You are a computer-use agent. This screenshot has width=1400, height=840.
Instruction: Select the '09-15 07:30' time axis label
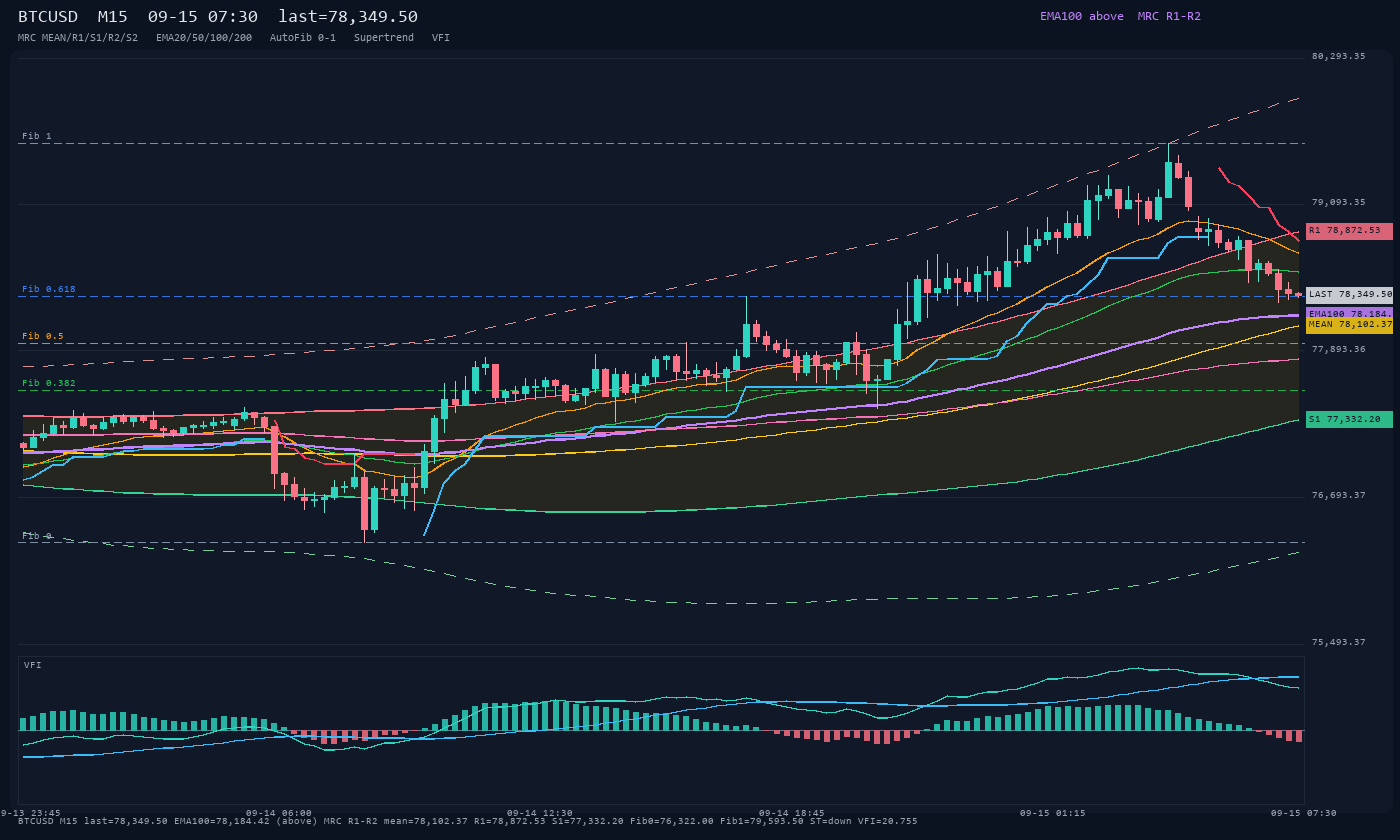click(x=1303, y=813)
